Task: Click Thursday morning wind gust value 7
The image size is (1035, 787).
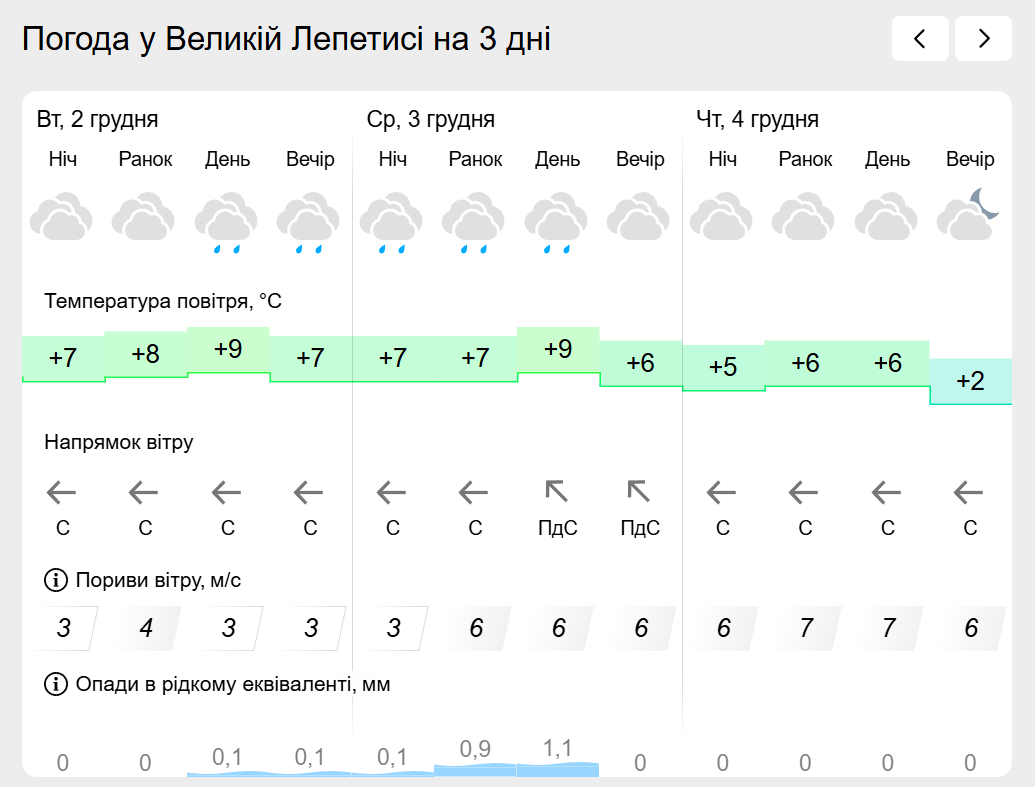Action: (806, 628)
